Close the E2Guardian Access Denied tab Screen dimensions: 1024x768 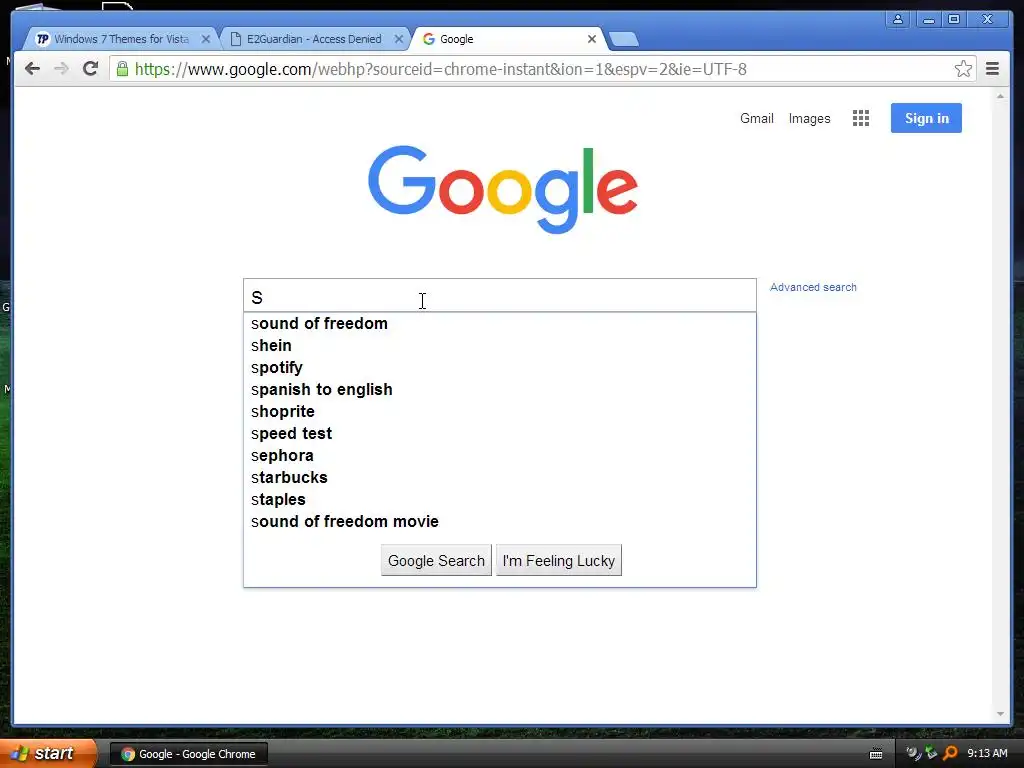(398, 39)
